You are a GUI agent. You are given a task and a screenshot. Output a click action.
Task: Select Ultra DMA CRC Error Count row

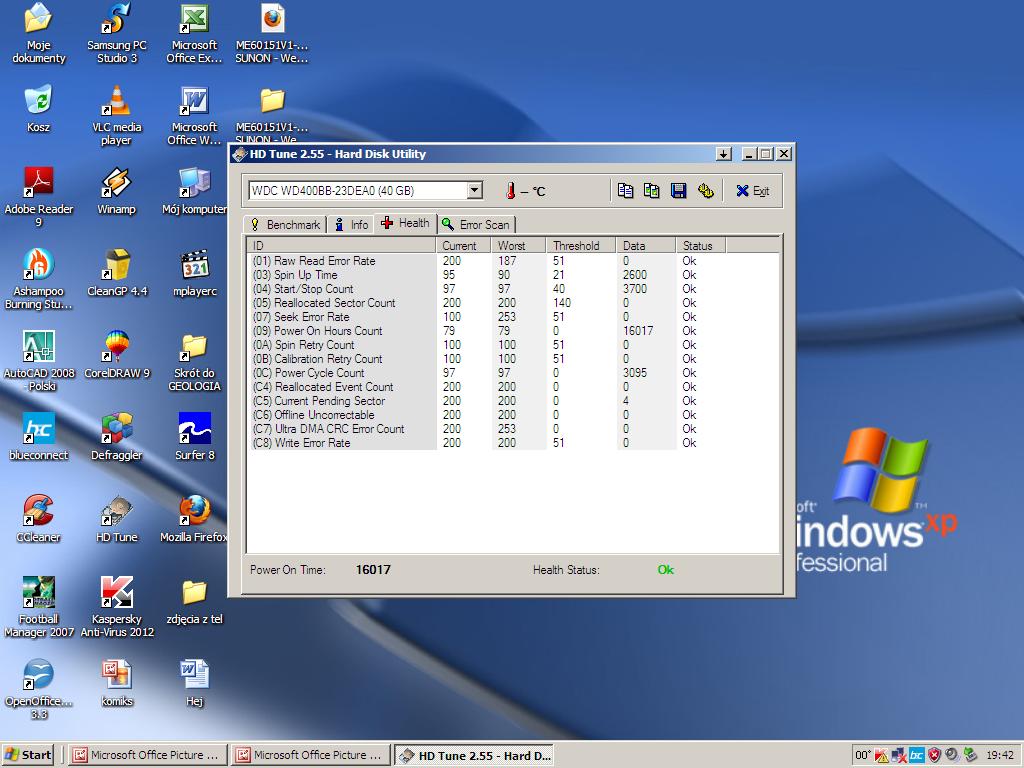tap(513, 429)
